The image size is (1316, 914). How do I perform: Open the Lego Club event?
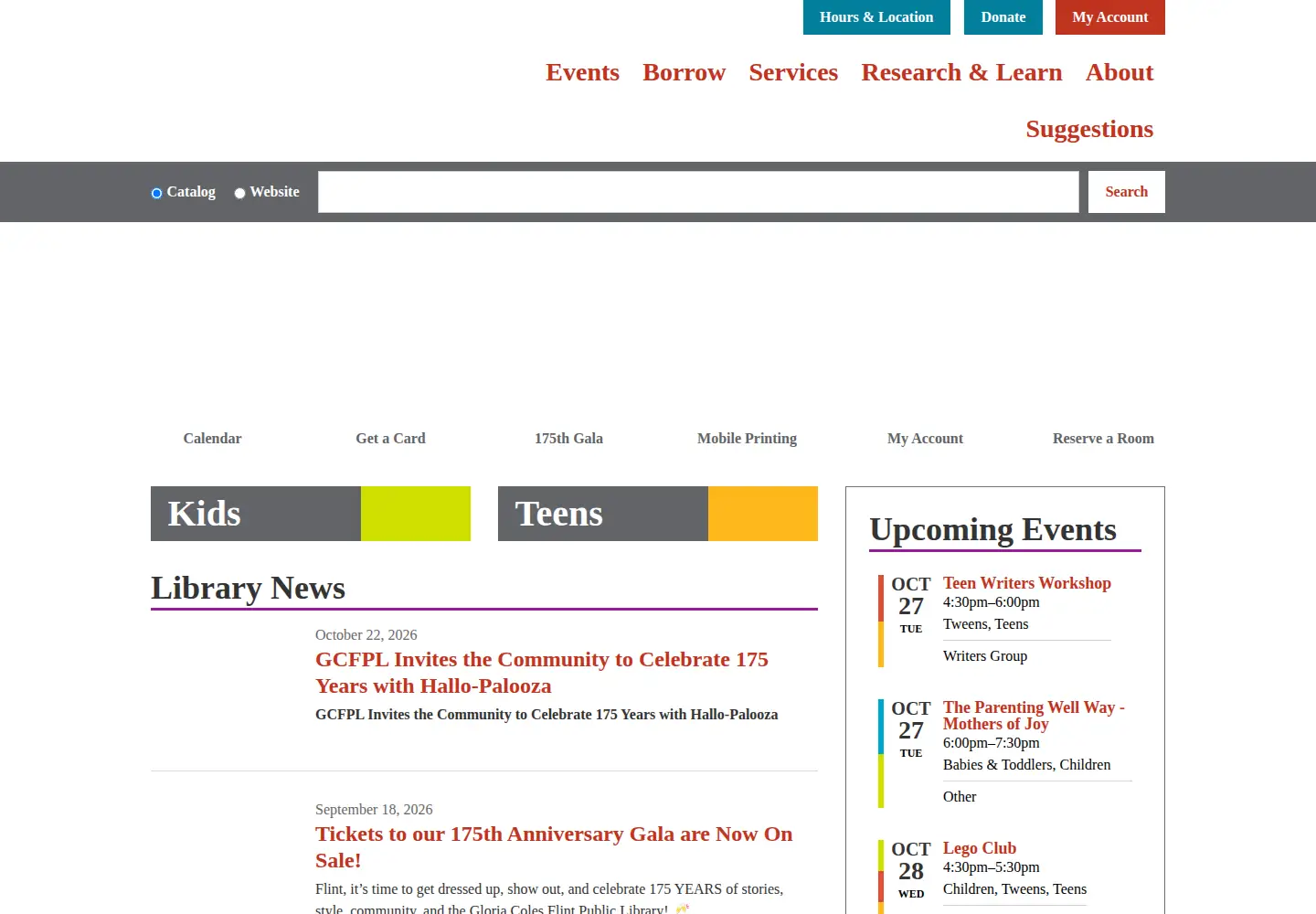click(x=980, y=848)
